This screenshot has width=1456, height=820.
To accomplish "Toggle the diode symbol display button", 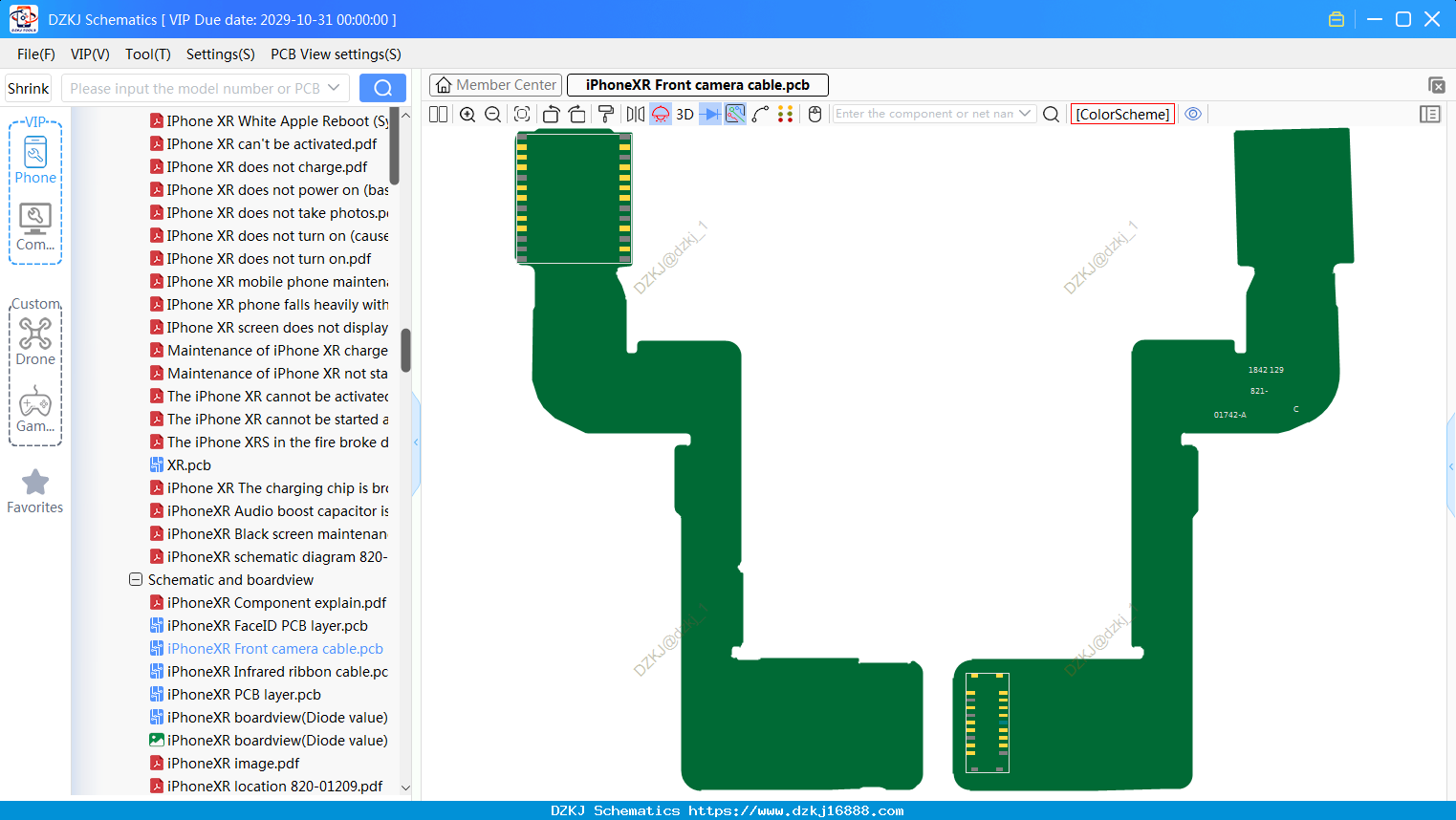I will coord(710,114).
